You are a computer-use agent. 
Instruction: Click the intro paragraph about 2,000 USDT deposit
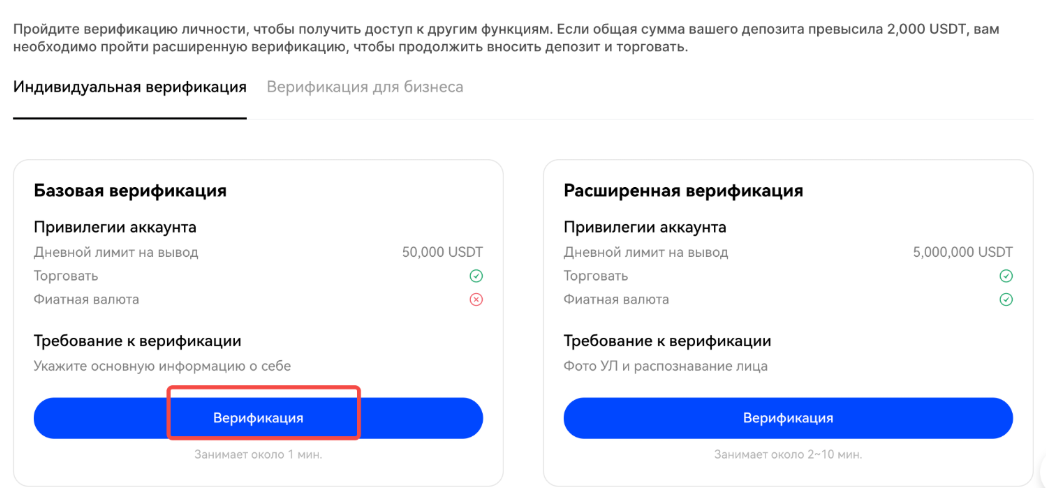(x=505, y=38)
